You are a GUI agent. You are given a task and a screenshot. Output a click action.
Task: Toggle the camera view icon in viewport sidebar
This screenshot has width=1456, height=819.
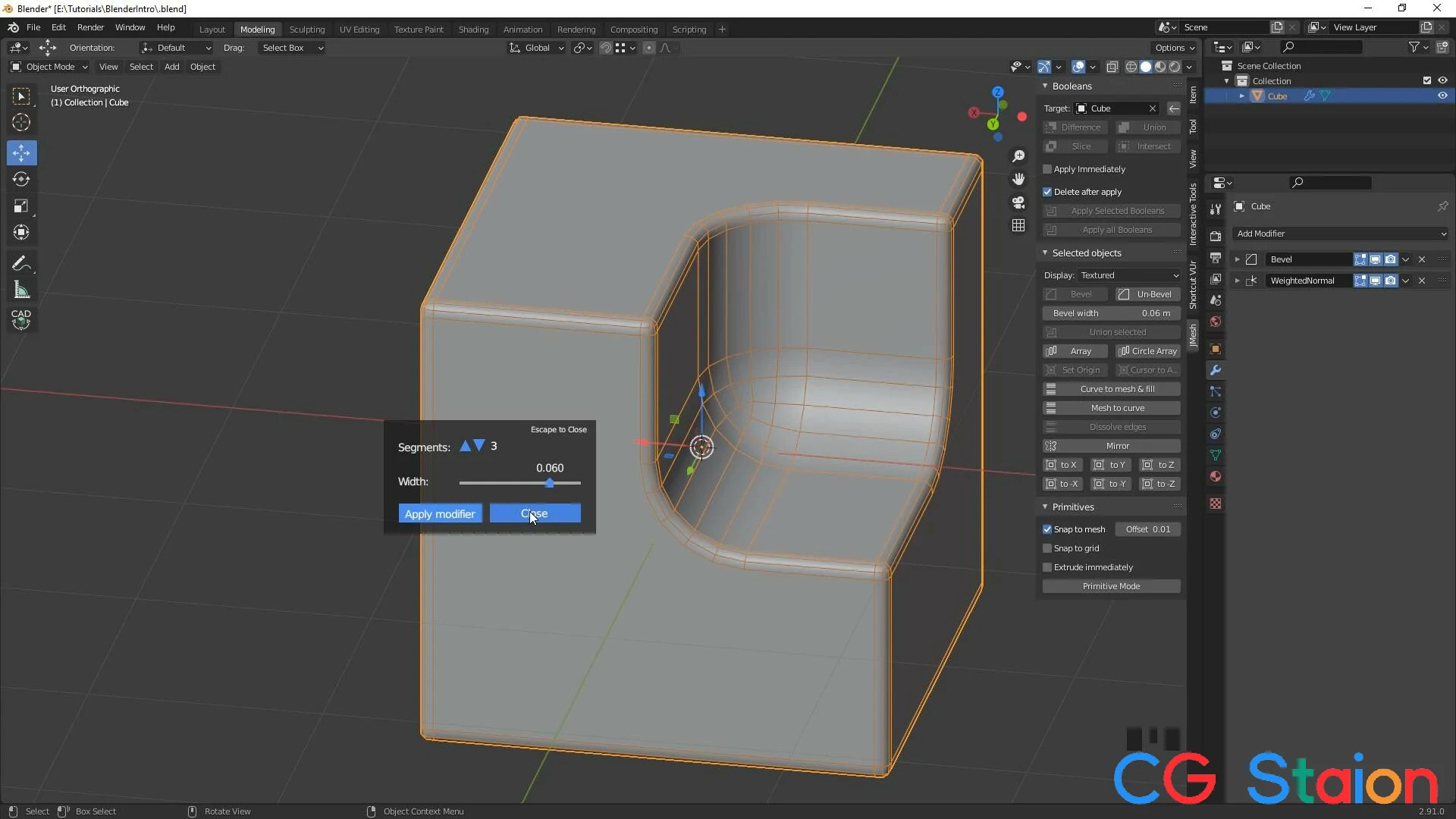pyautogui.click(x=1018, y=203)
